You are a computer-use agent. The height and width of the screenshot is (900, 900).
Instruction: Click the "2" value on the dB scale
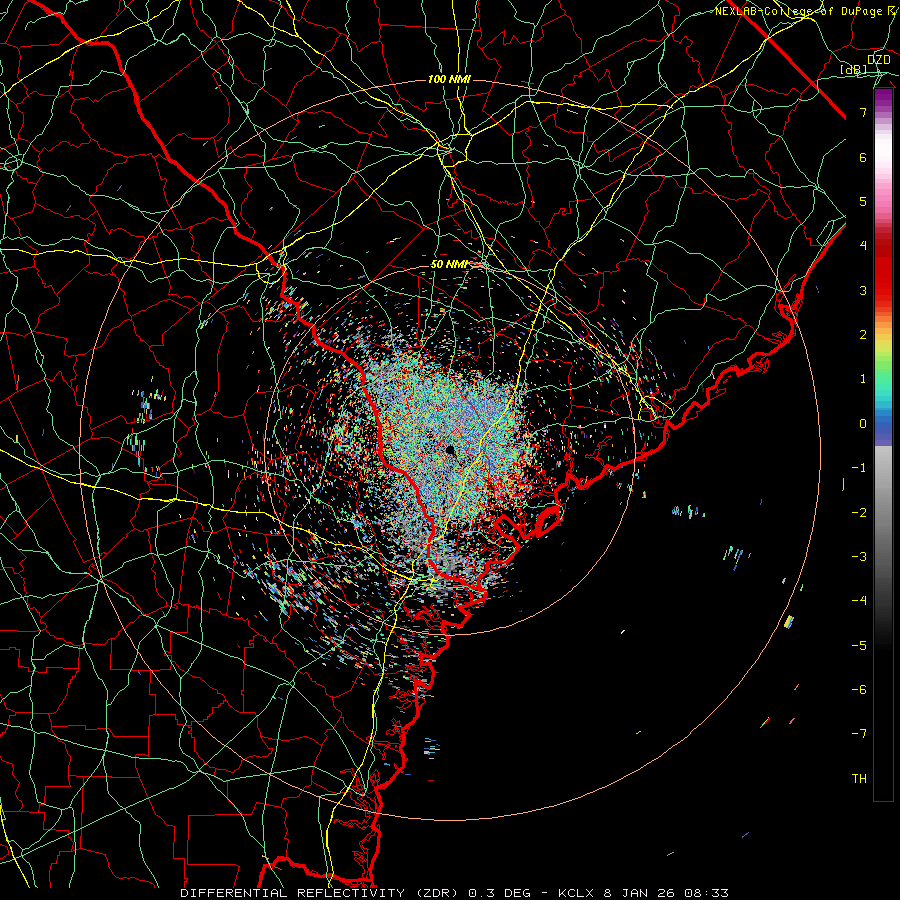tap(863, 335)
